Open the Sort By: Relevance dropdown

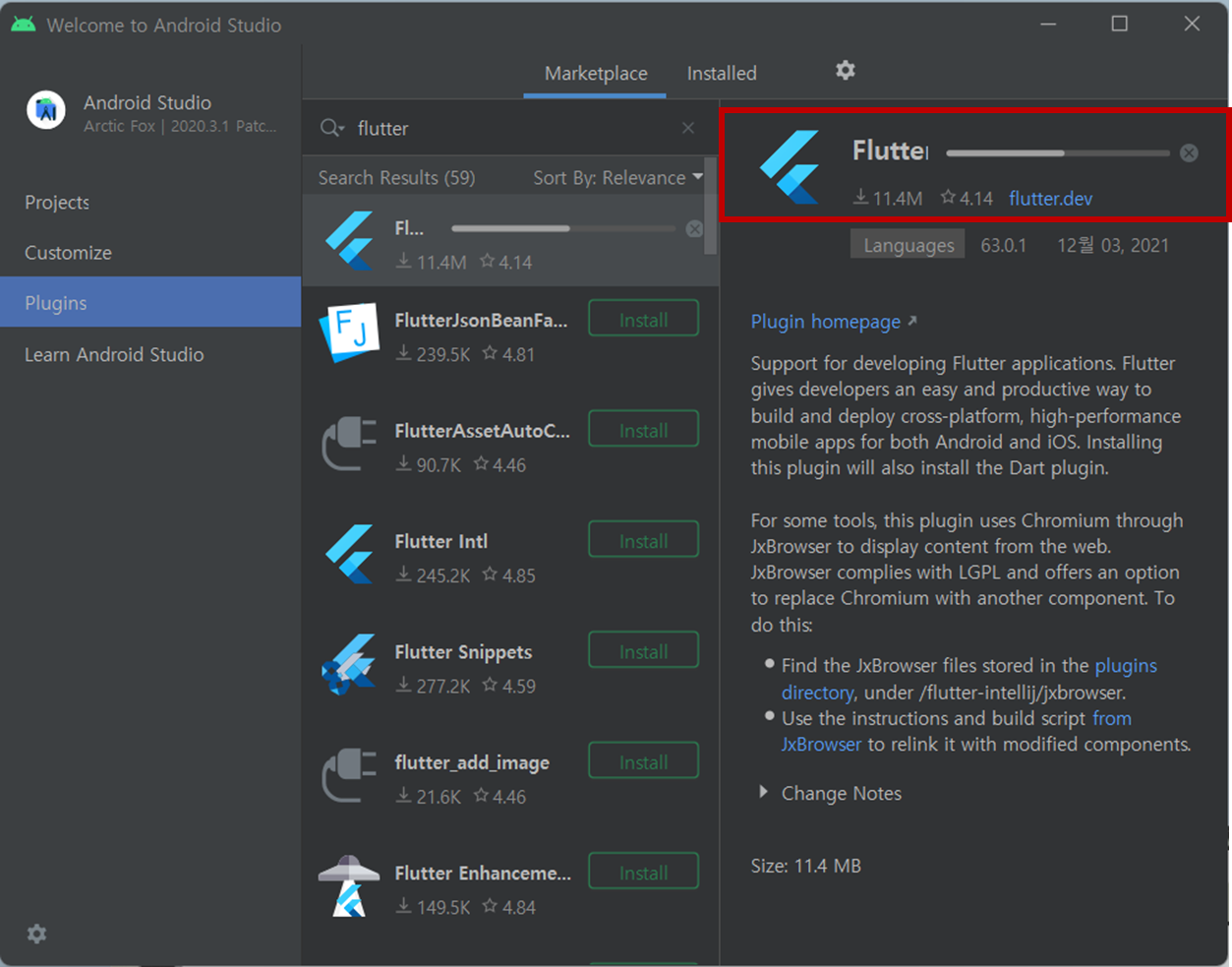point(617,178)
